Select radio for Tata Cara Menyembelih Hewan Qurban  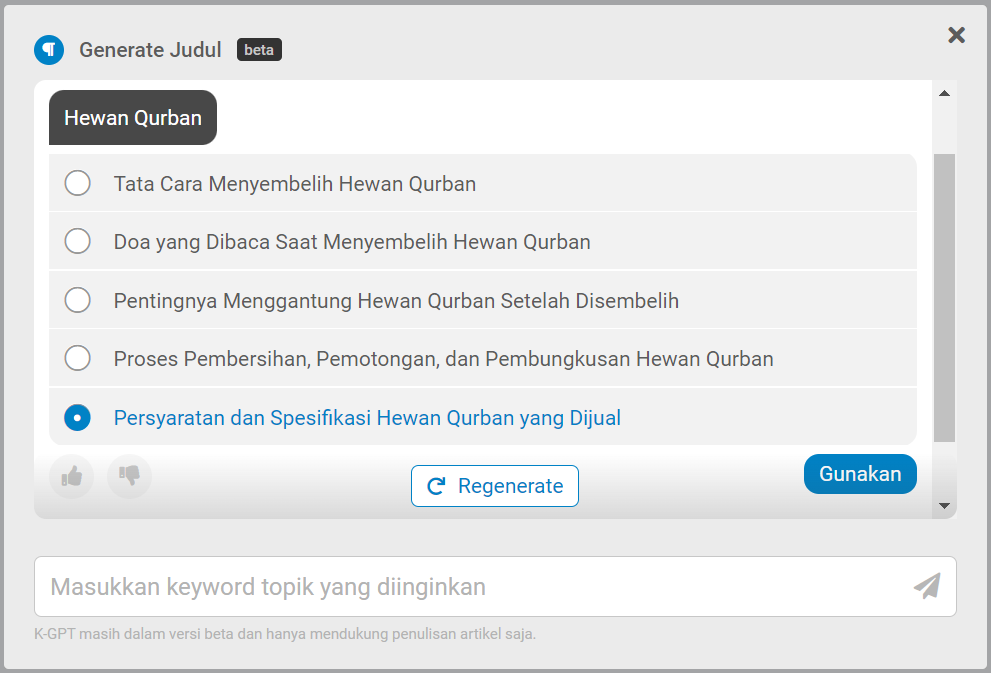[78, 183]
